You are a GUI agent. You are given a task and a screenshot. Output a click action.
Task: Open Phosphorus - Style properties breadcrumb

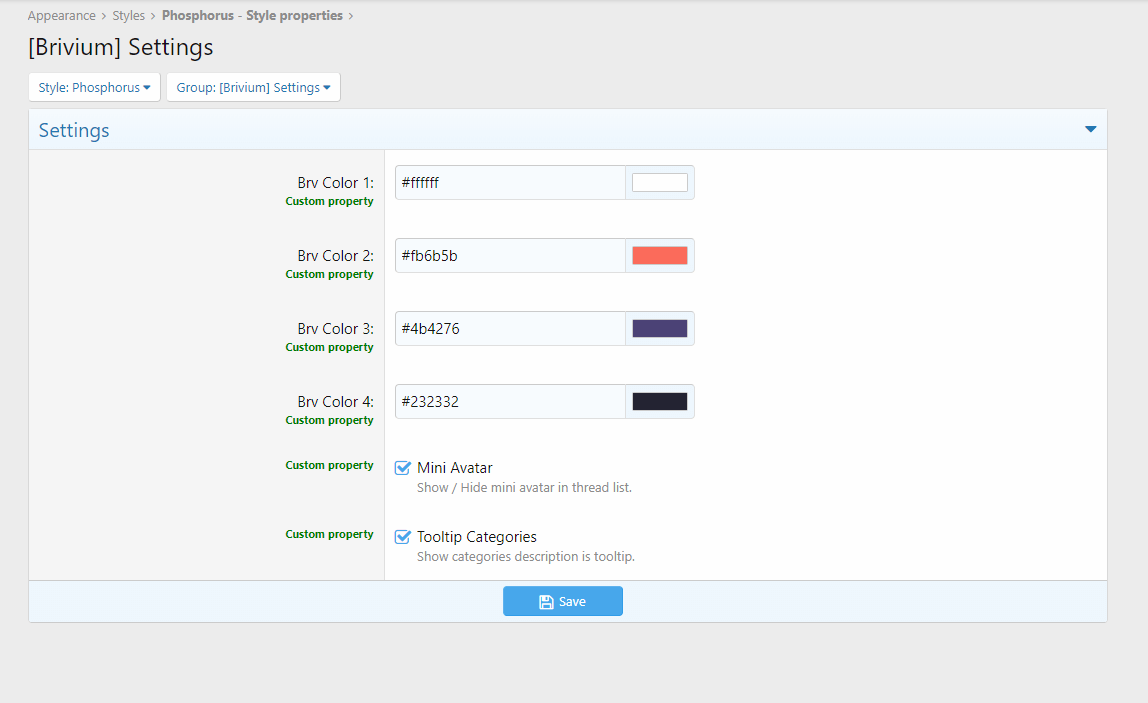point(252,16)
